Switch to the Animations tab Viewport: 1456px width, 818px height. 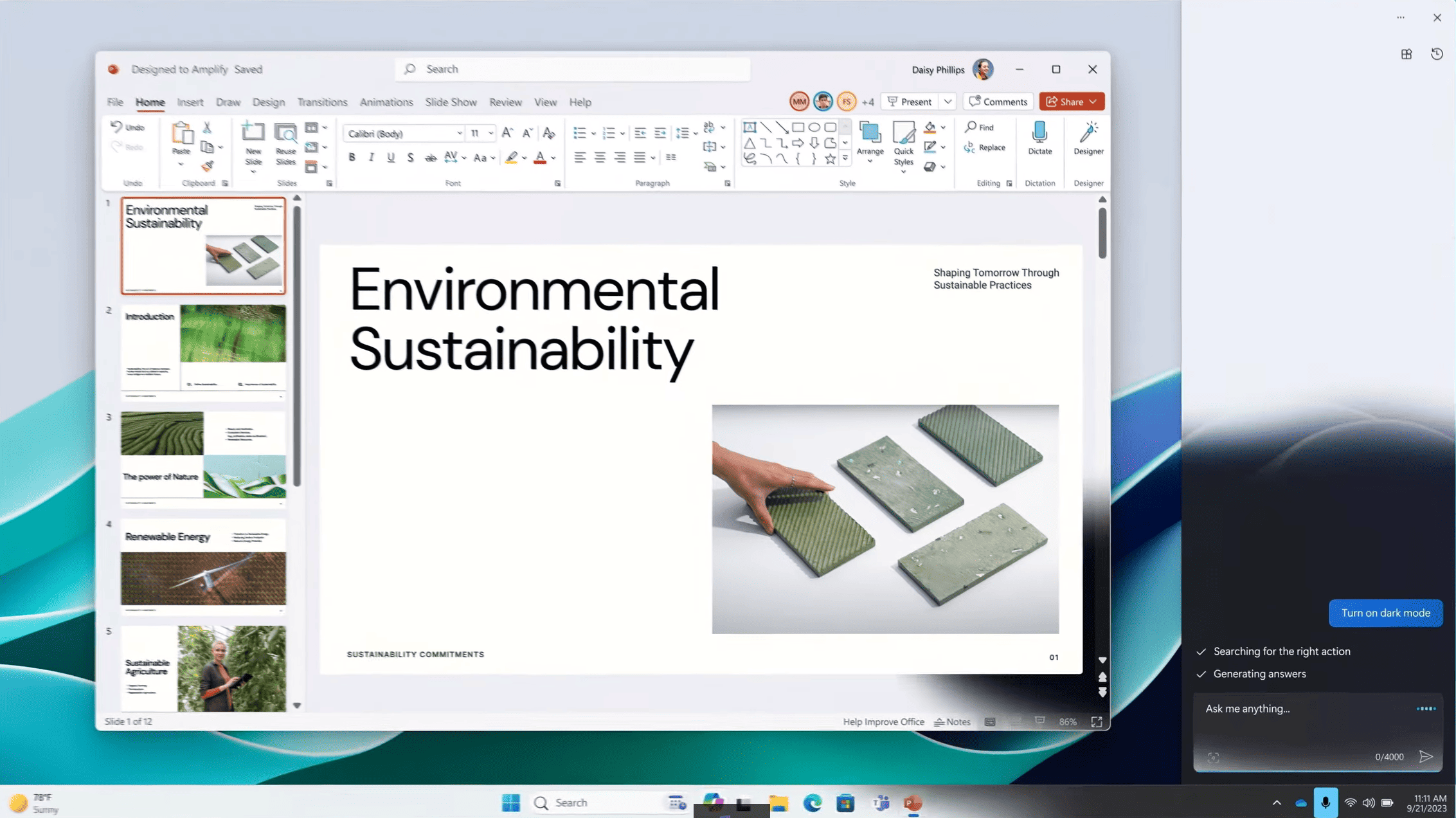point(386,102)
